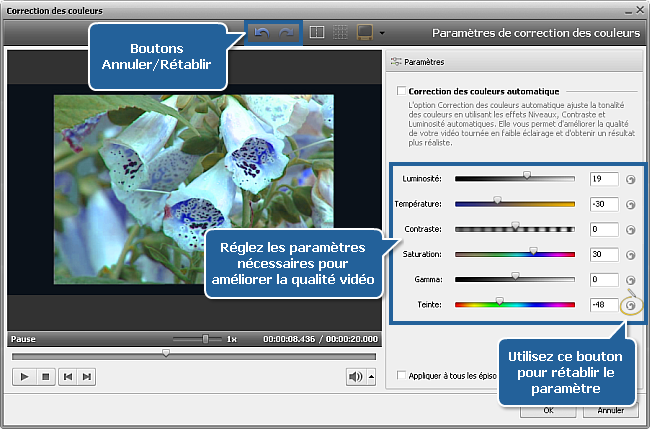Expand the volume level arrow
This screenshot has height=429, width=650.
(371, 377)
